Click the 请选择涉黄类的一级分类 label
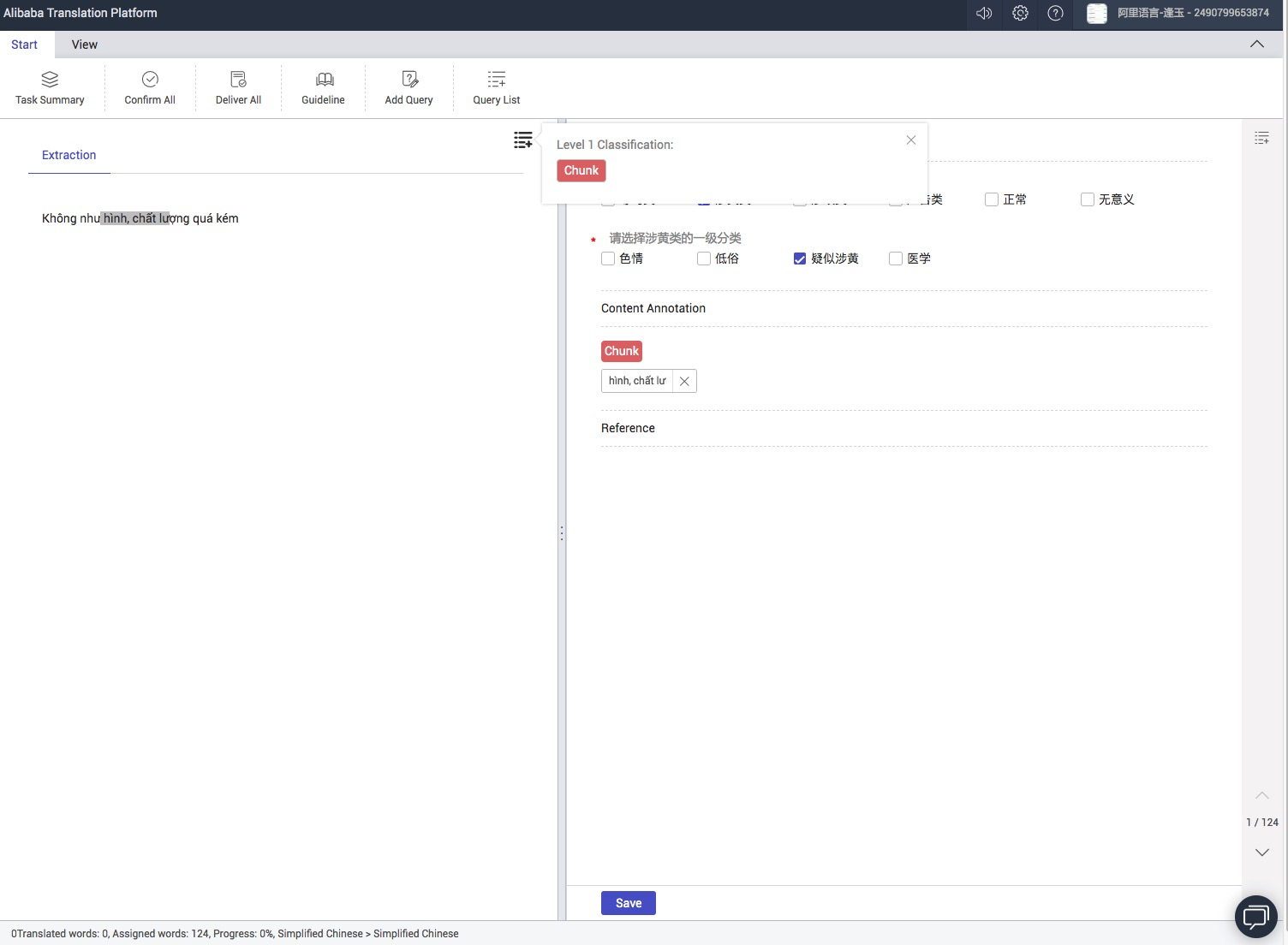Screen dimensions: 1288x945 pos(675,238)
